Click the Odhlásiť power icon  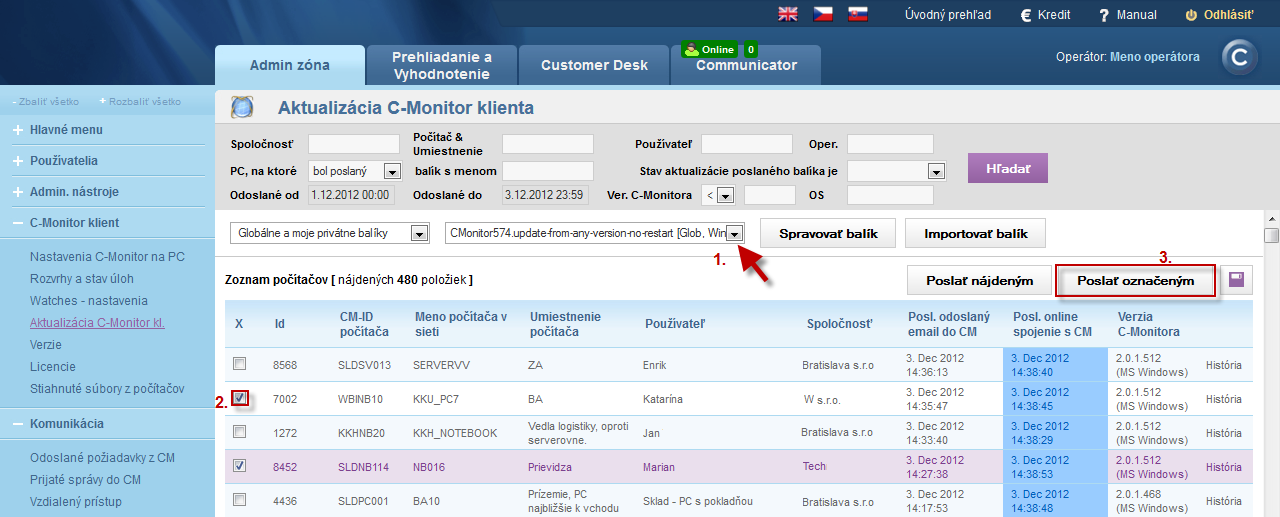tap(1190, 15)
